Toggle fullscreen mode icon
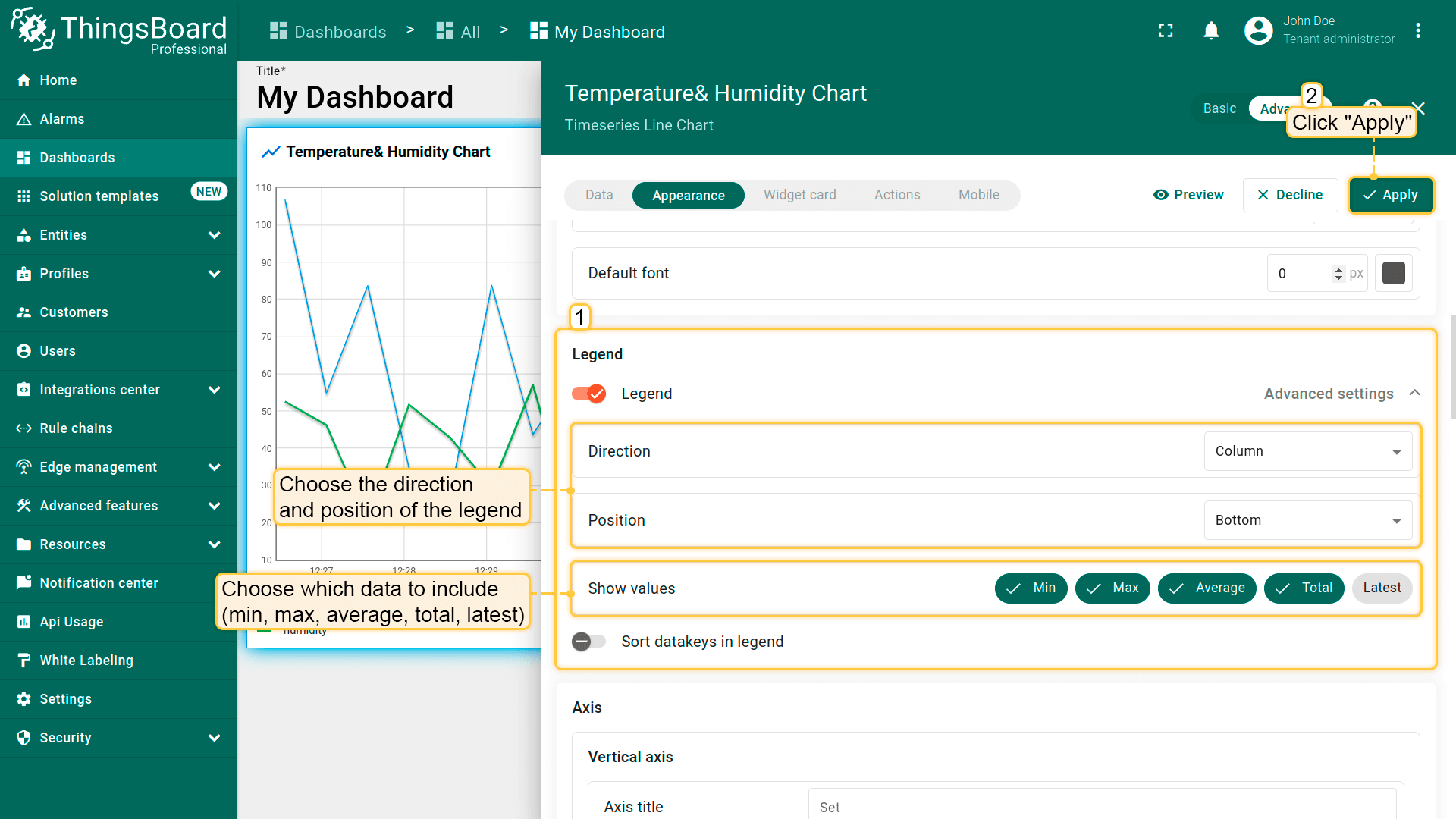The width and height of the screenshot is (1456, 819). [x=1166, y=31]
